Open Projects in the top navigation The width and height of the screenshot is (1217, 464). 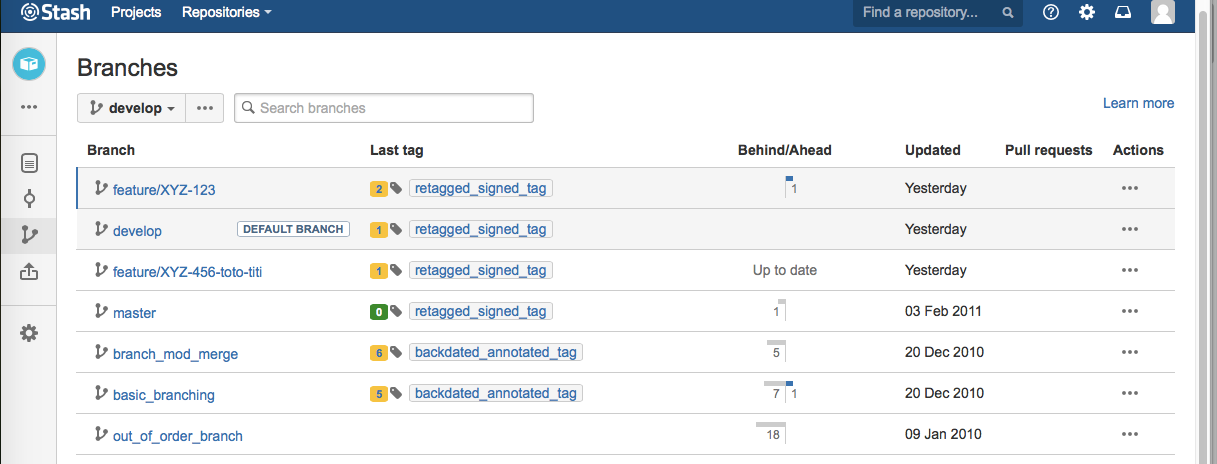(137, 13)
